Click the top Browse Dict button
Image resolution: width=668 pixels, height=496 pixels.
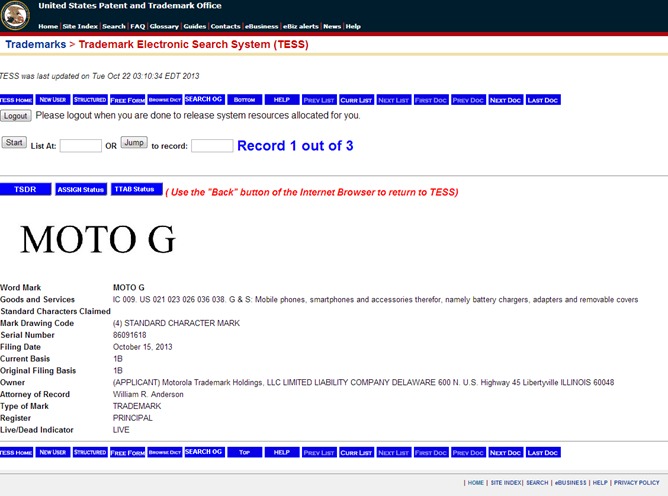165,100
